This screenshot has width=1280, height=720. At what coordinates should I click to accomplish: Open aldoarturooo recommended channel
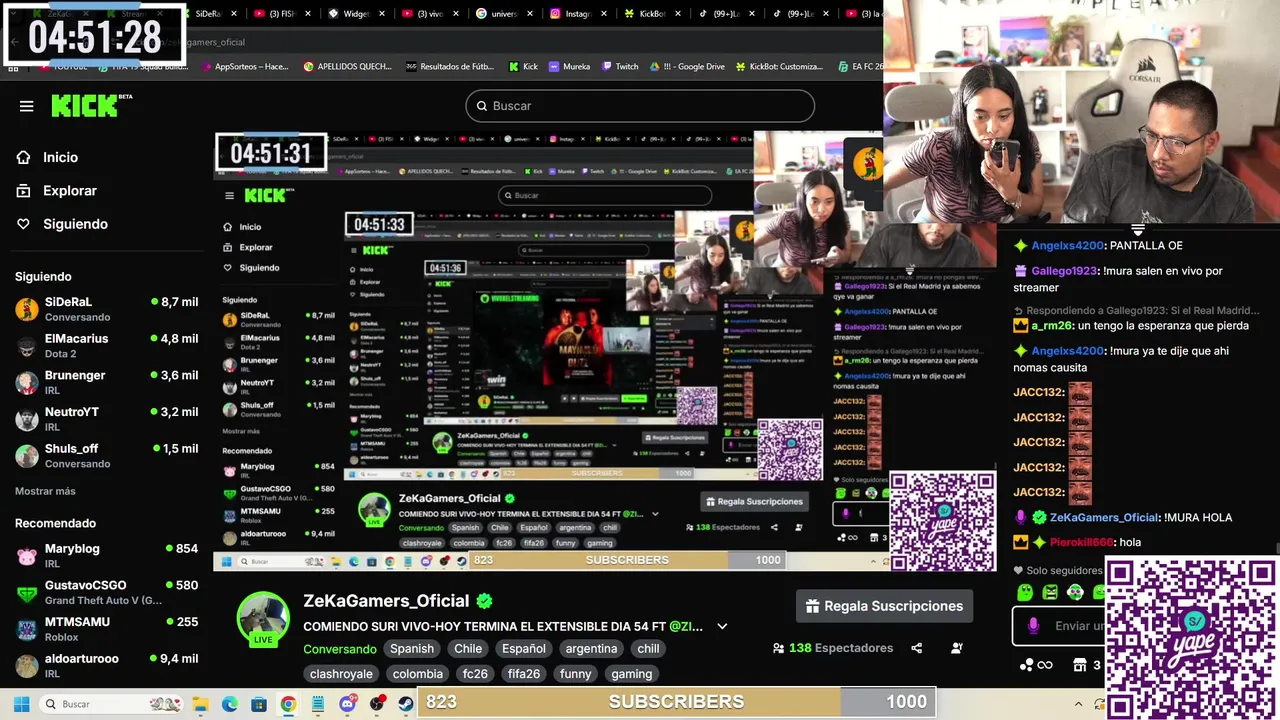[x=106, y=665]
